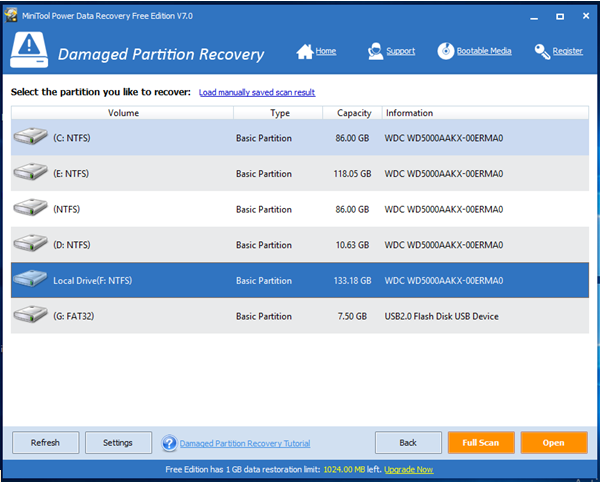Click the damaged drive warning icon
600x482 pixels.
[x=29, y=50]
